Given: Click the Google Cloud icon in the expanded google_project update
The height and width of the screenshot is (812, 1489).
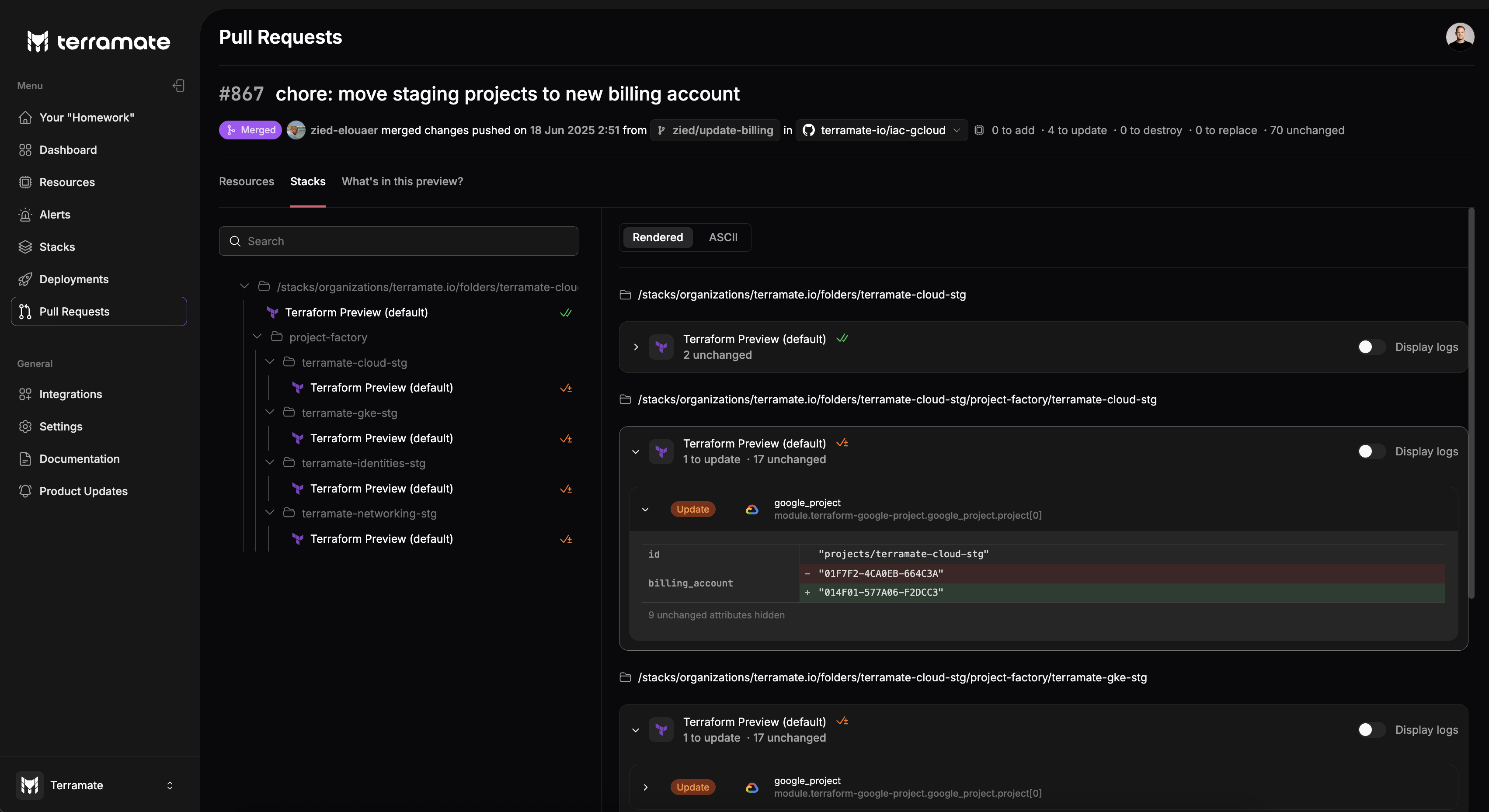Looking at the screenshot, I should [x=752, y=509].
